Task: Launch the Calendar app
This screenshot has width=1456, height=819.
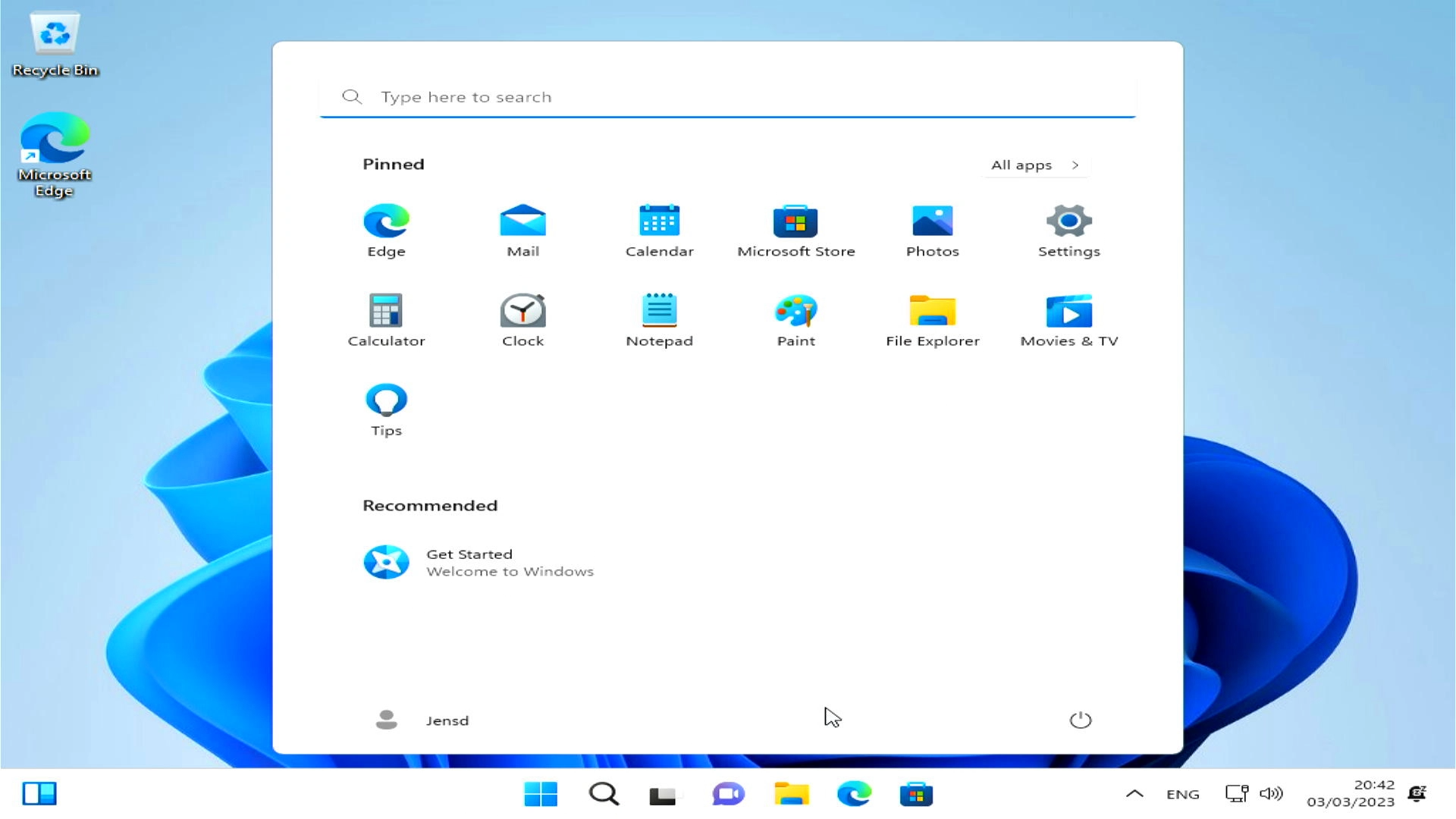Action: [x=659, y=227]
